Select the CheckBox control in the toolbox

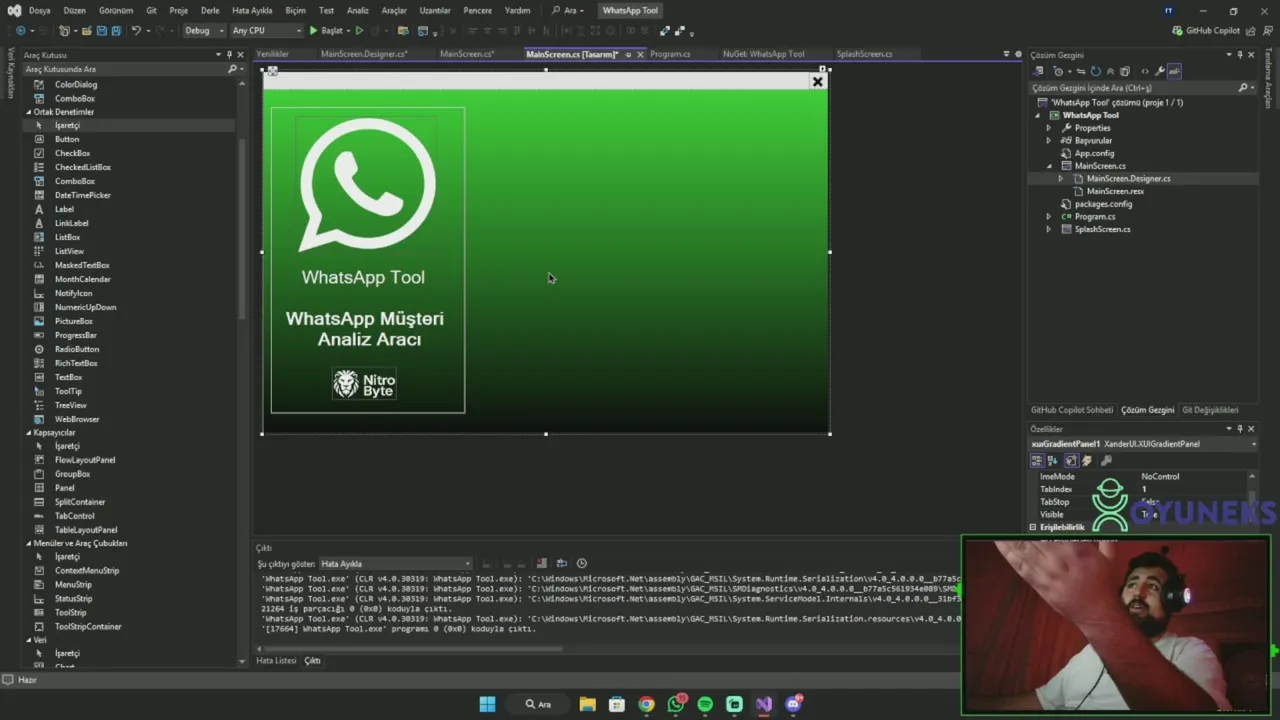coord(72,153)
